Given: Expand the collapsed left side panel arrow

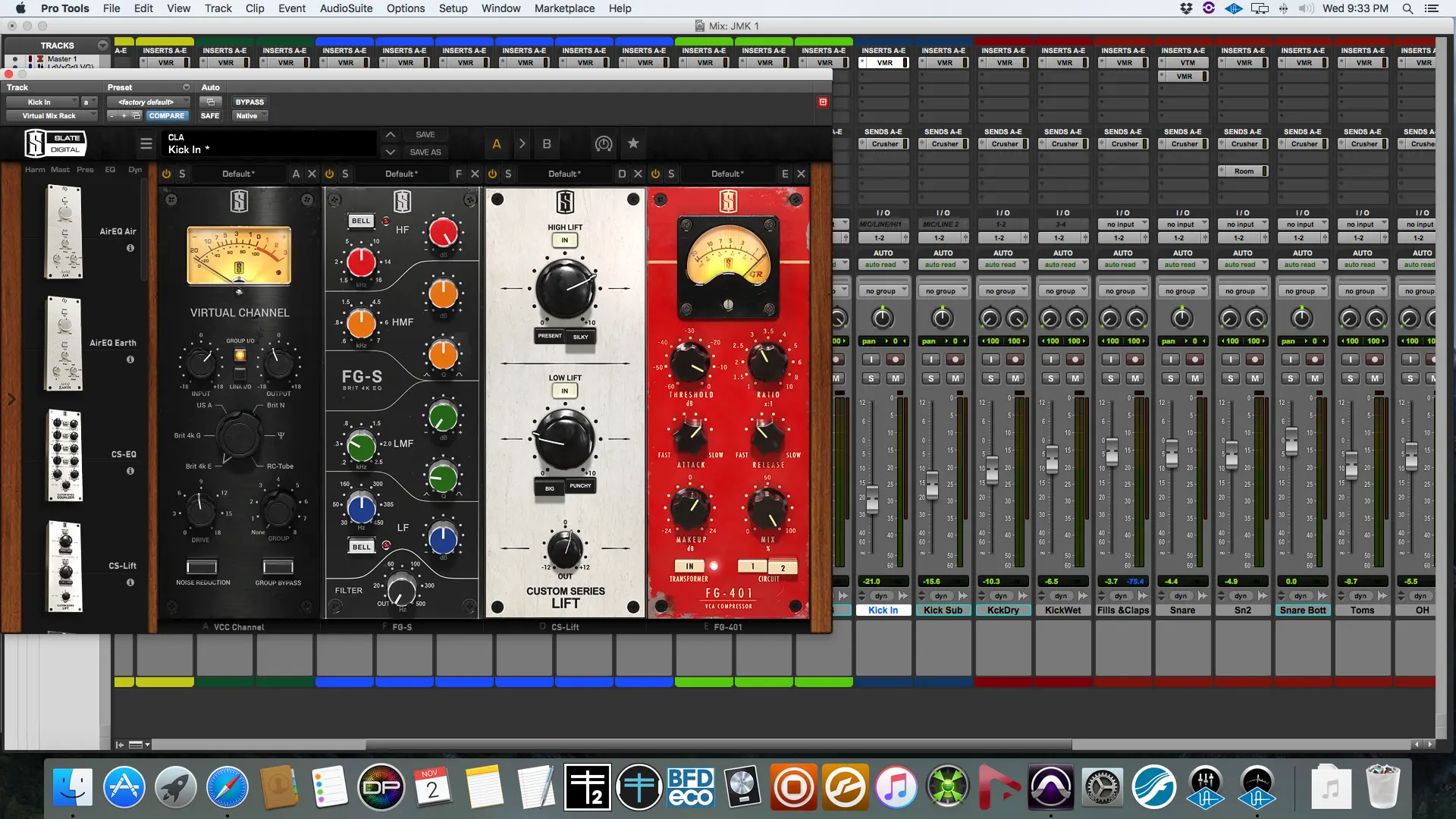Looking at the screenshot, I should click(11, 399).
